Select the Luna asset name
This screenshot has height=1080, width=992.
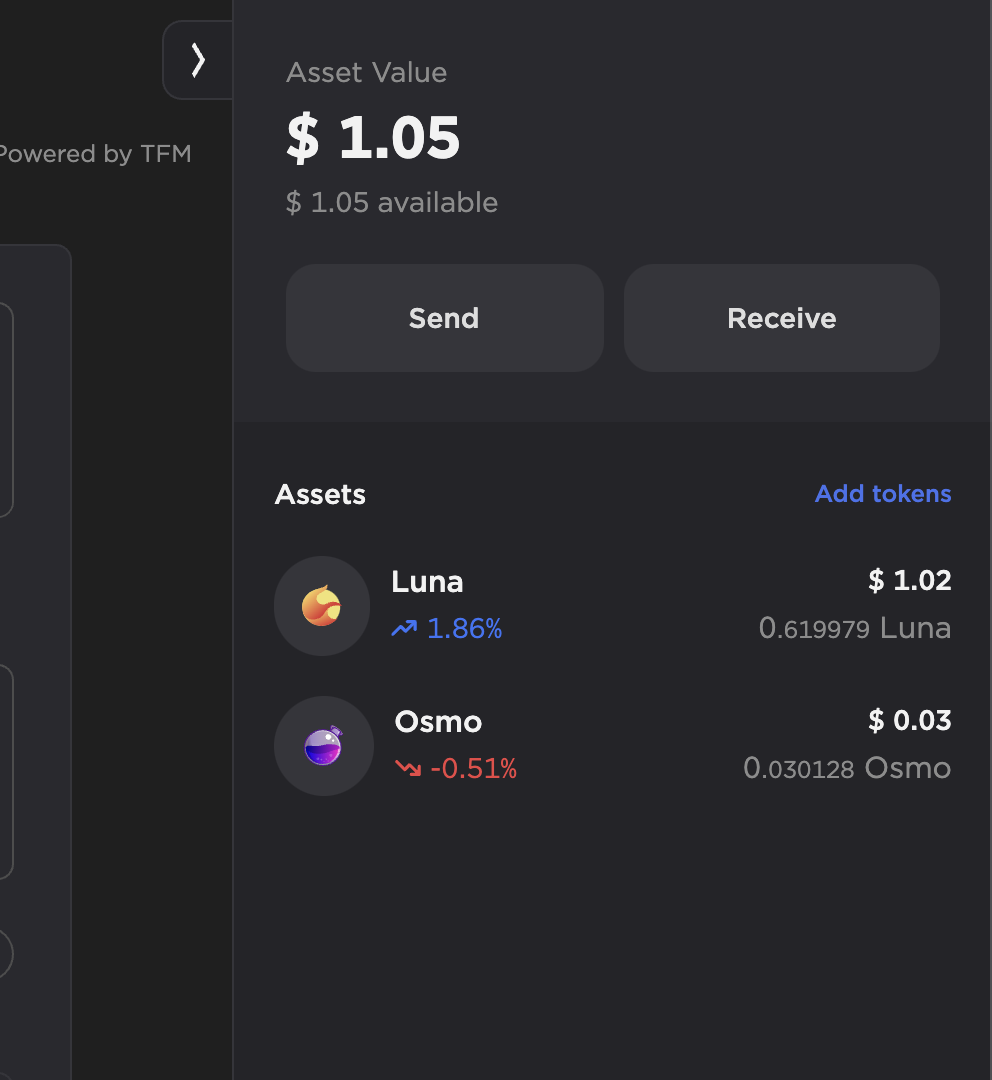(427, 582)
